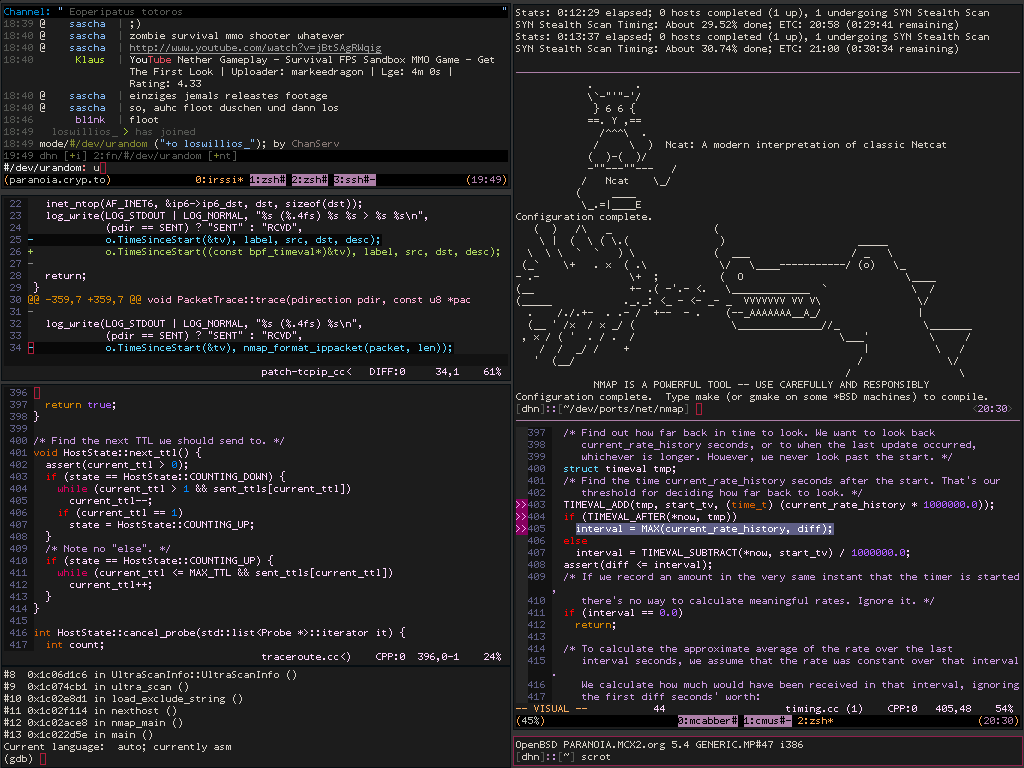1024x768 pixels.
Task: Click gdb frame '#9 ultra_scan ()'
Action: click(96, 687)
